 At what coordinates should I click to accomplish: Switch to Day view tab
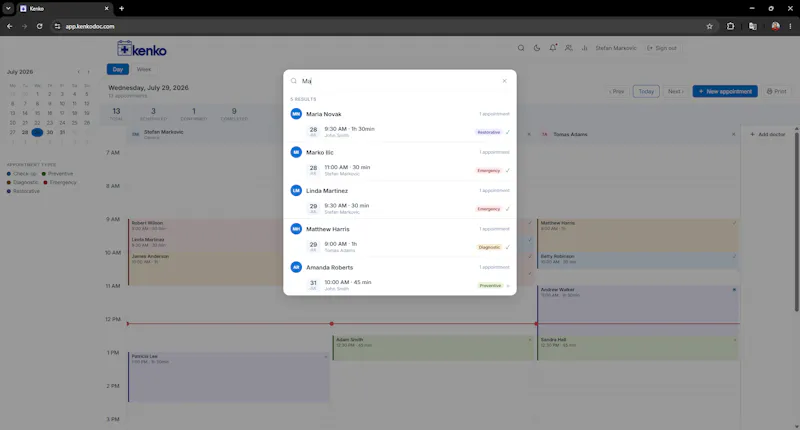pyautogui.click(x=118, y=69)
